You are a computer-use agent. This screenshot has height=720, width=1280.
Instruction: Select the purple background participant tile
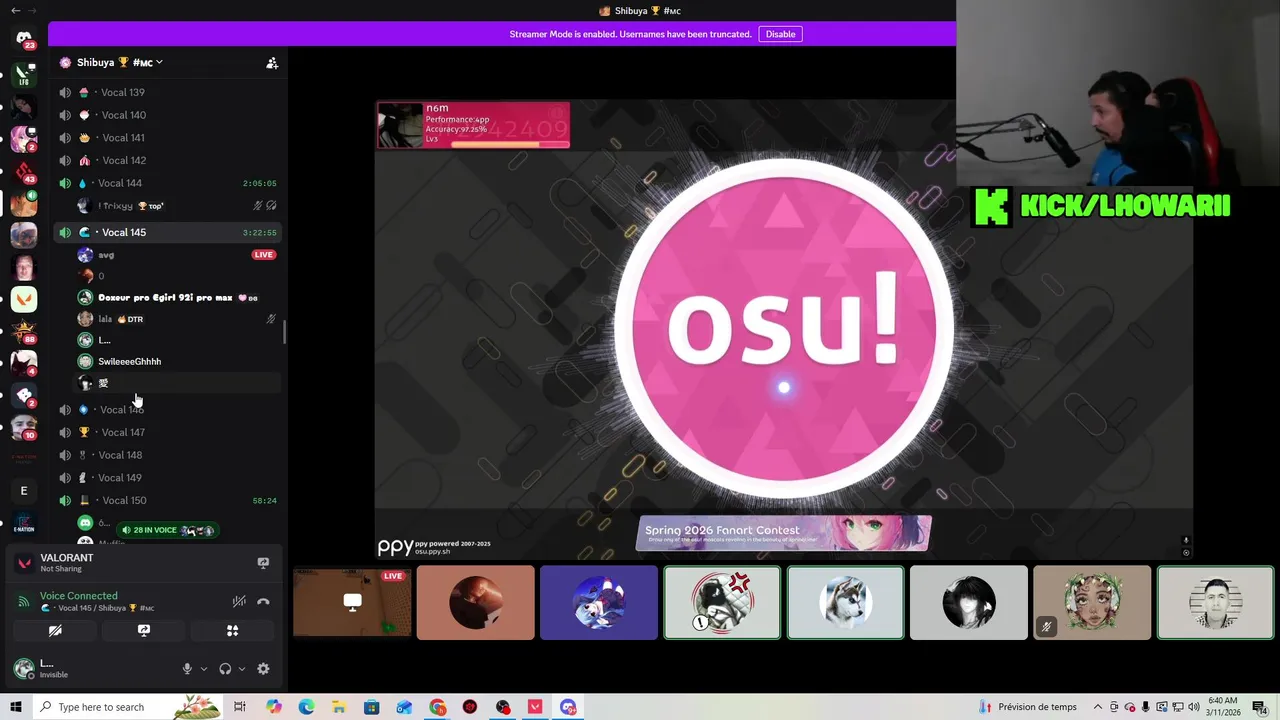[x=599, y=602]
